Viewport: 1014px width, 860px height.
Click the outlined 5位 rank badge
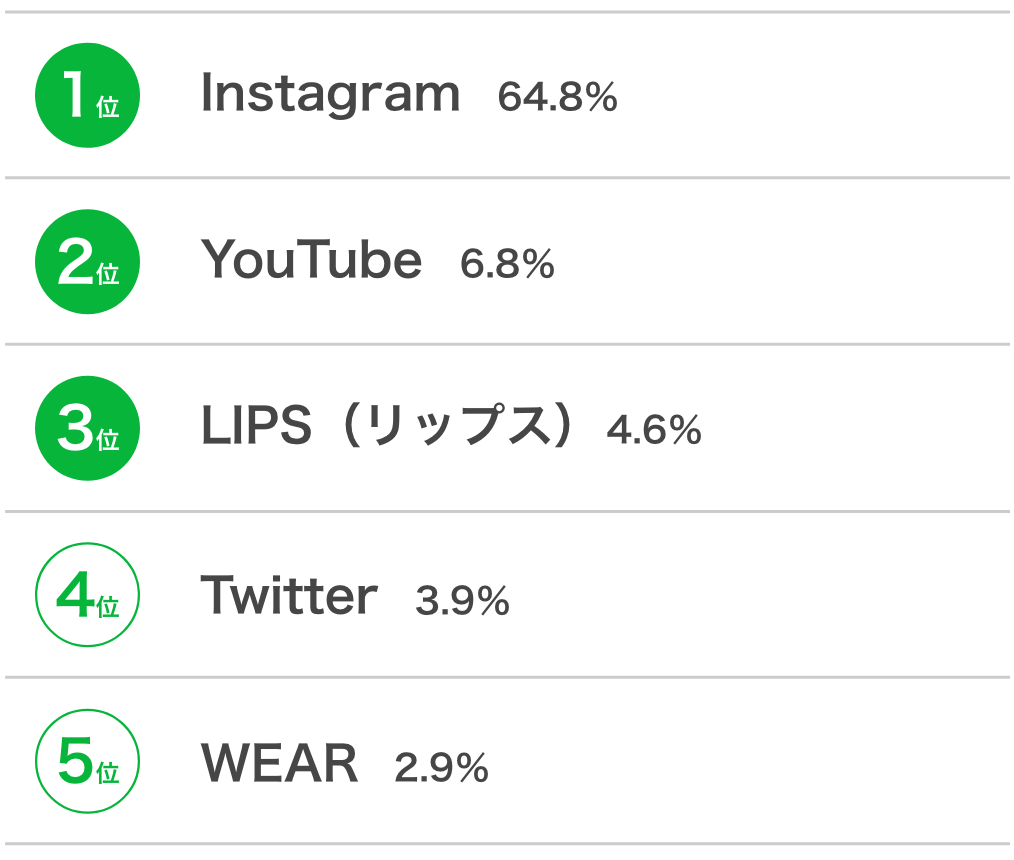87,761
